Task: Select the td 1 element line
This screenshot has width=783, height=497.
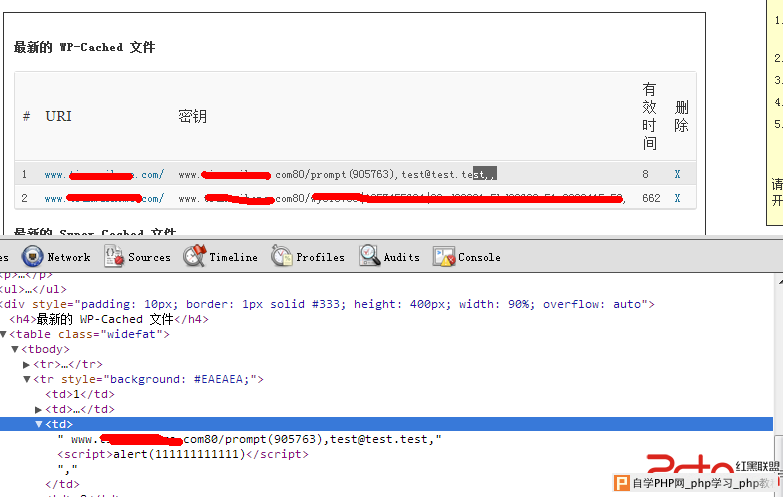Action: (x=80, y=394)
